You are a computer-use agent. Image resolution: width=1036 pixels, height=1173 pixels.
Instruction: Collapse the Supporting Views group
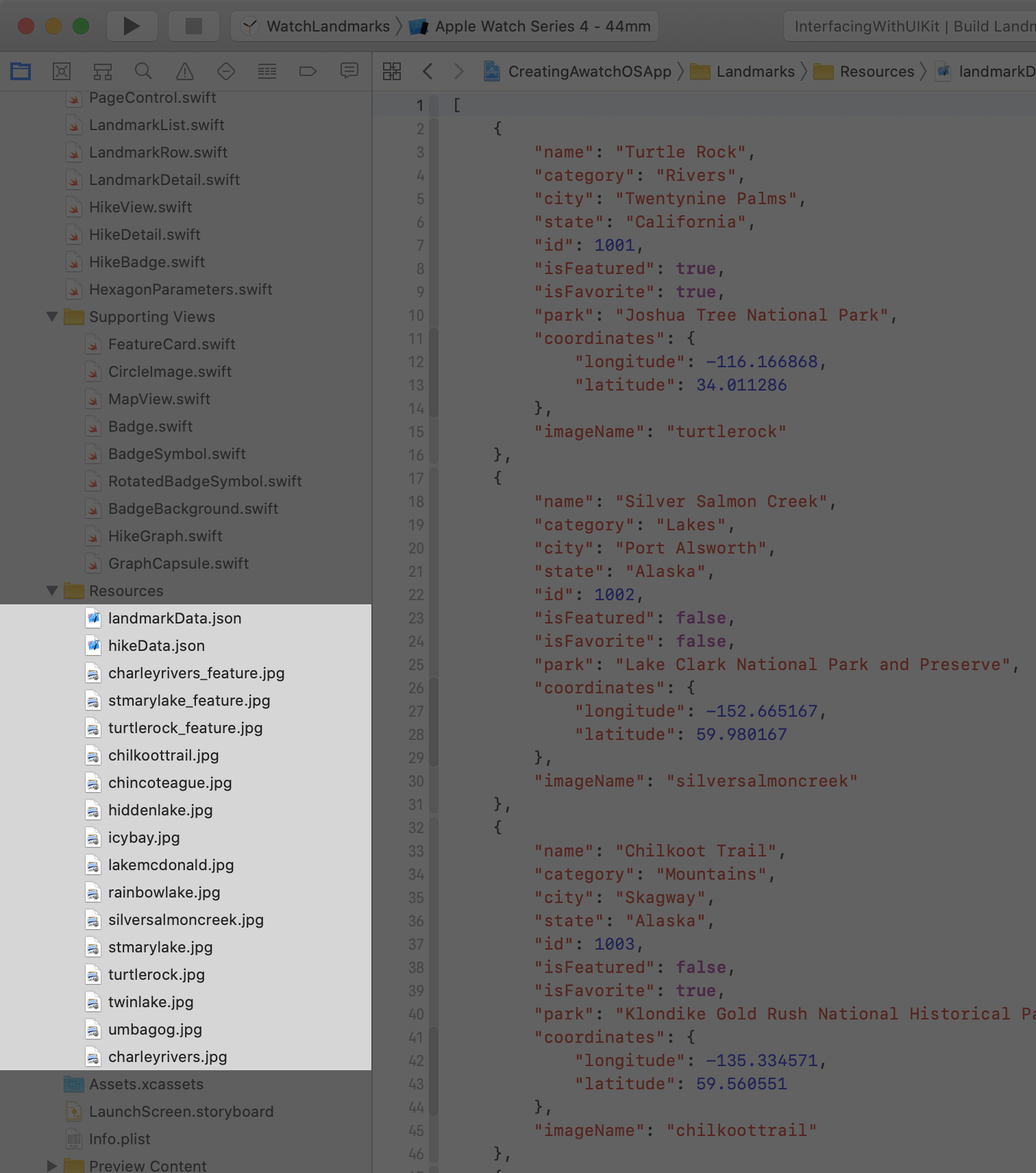click(51, 317)
